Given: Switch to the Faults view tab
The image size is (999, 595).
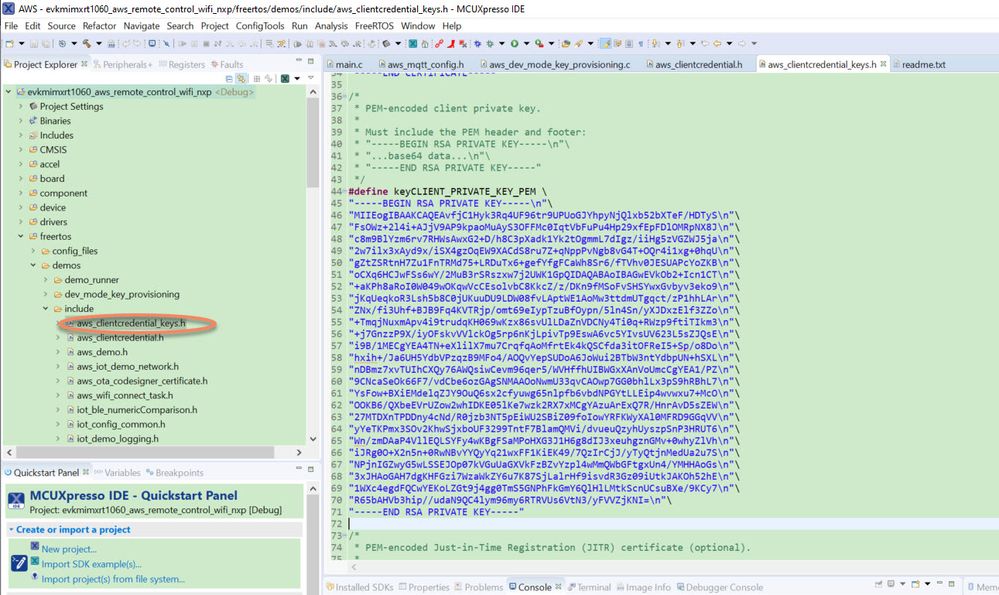Looking at the screenshot, I should point(227,64).
